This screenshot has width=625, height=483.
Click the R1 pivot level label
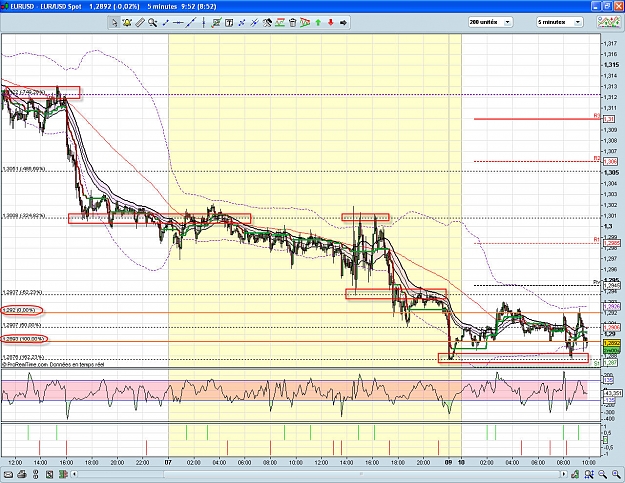tap(597, 240)
